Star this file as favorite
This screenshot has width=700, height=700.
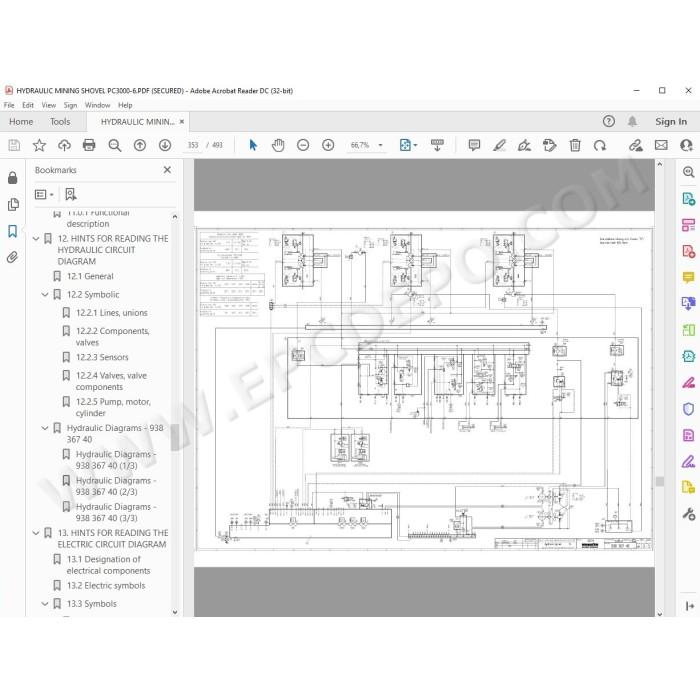[x=39, y=145]
